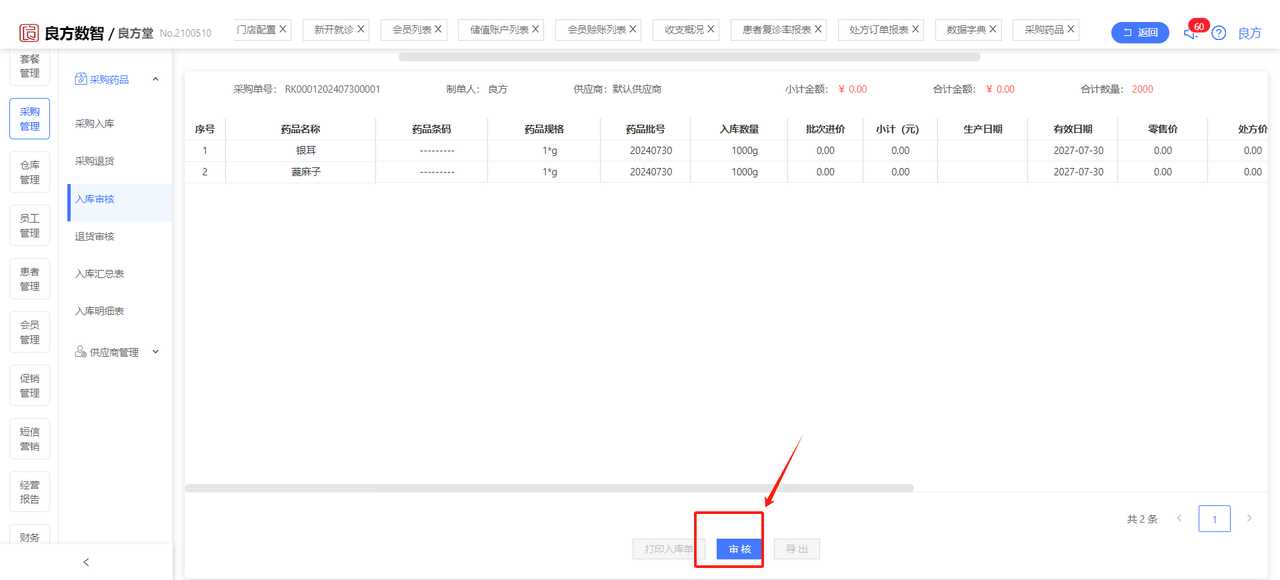Screen dimensions: 1280x580
Task: Click the 返回 button
Action: [x=1140, y=33]
